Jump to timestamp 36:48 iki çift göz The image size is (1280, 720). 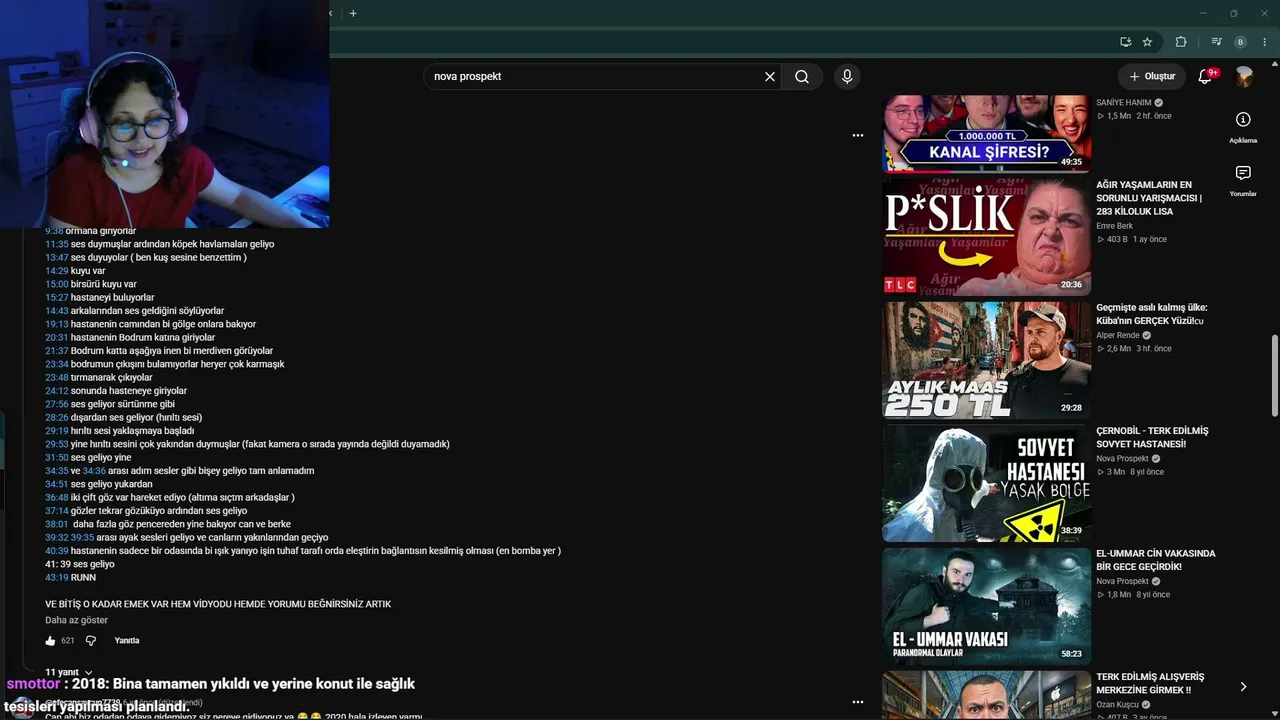tap(56, 498)
